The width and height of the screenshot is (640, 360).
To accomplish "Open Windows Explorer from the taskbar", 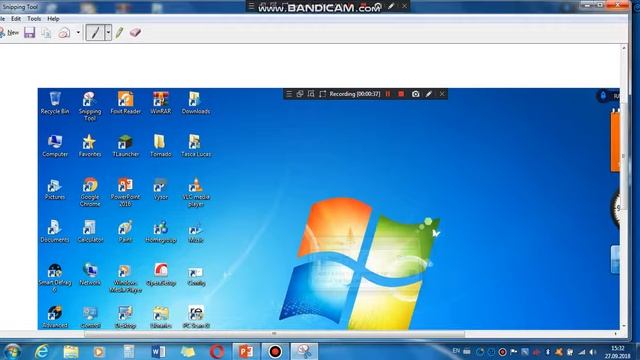I will point(71,351).
